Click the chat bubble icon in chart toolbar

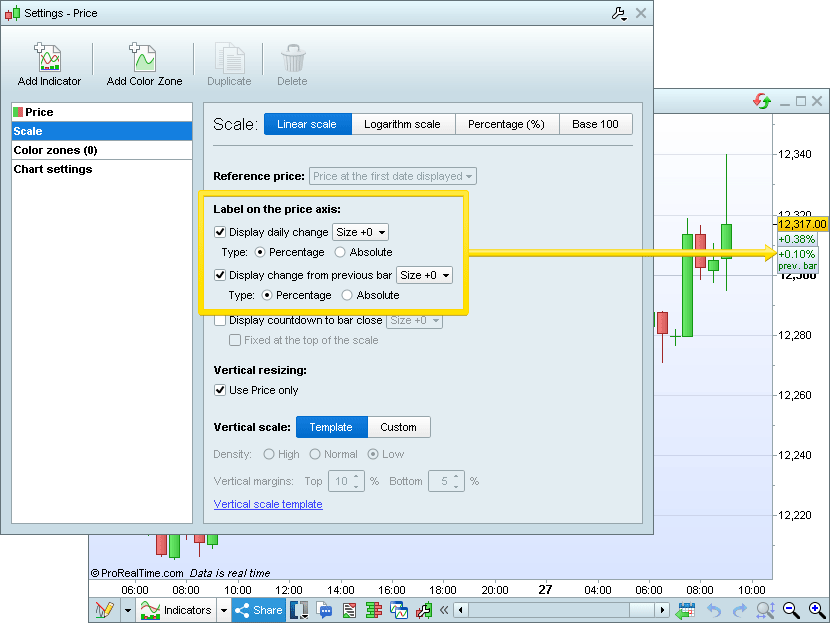[325, 610]
